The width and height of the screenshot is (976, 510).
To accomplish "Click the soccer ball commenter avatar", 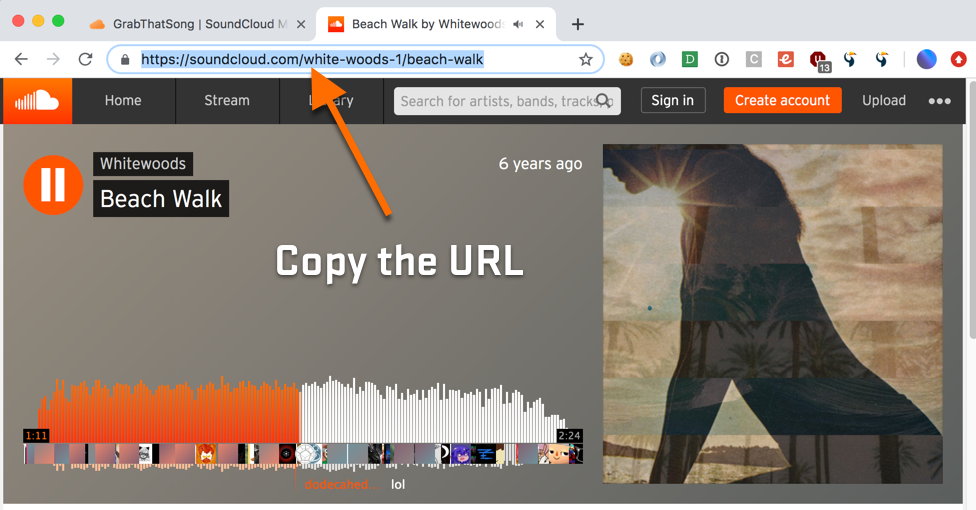I will point(306,454).
